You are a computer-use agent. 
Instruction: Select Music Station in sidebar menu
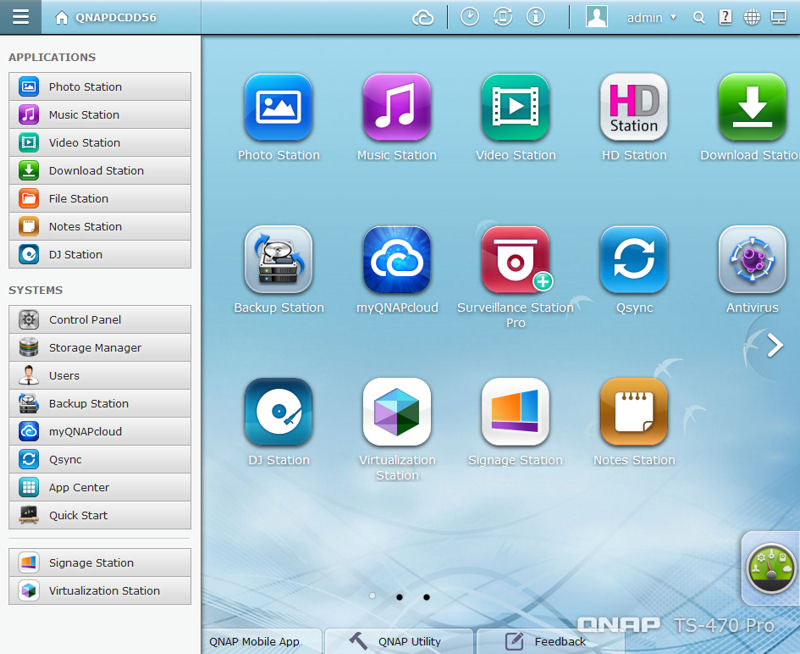(99, 114)
